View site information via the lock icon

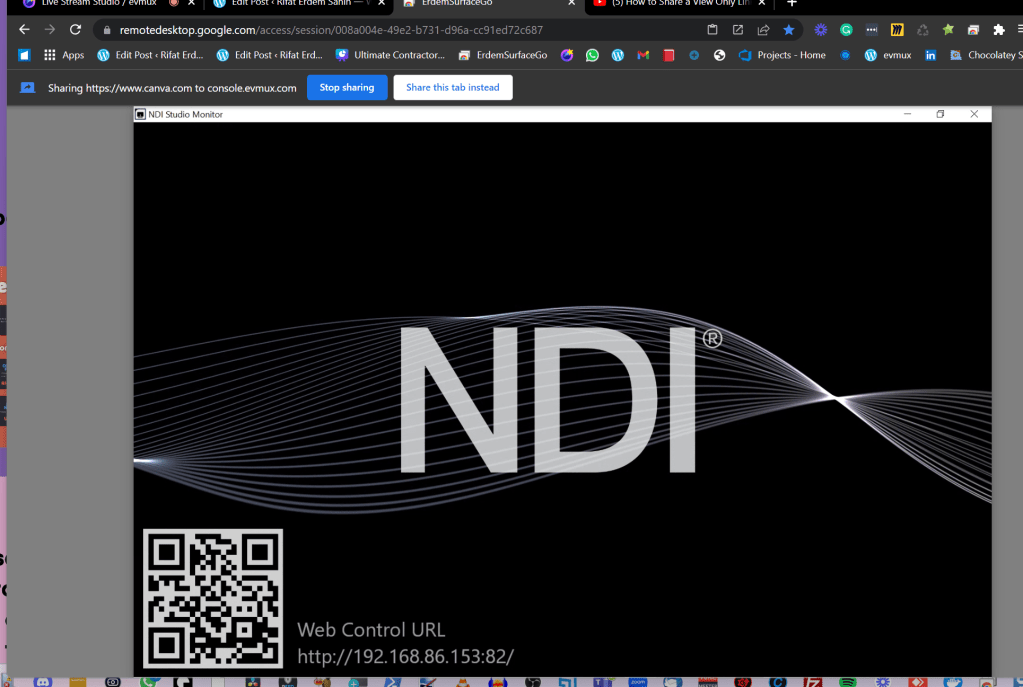click(x=107, y=30)
